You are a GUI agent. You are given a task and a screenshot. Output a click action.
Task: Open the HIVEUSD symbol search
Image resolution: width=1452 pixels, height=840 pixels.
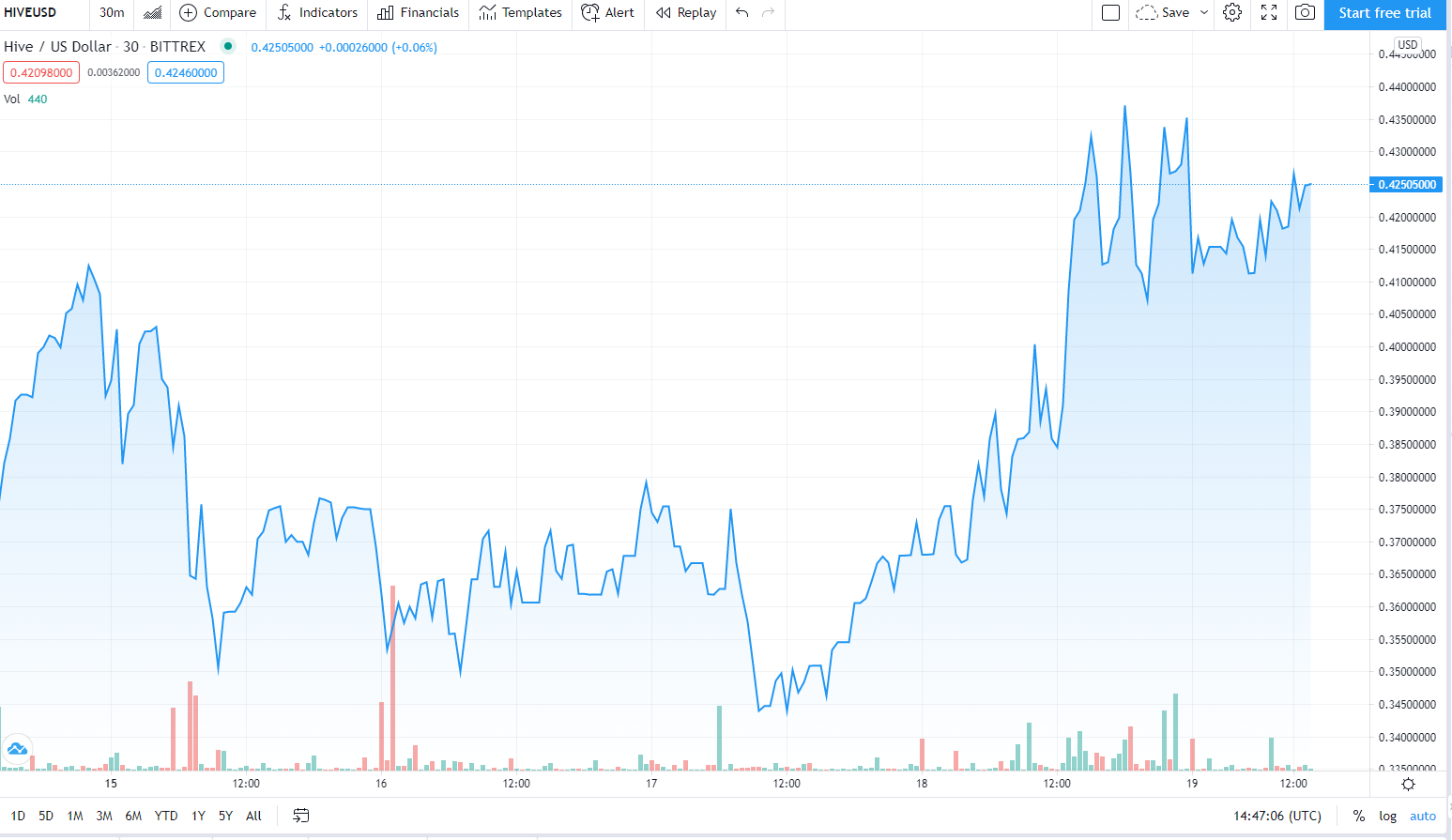30,13
